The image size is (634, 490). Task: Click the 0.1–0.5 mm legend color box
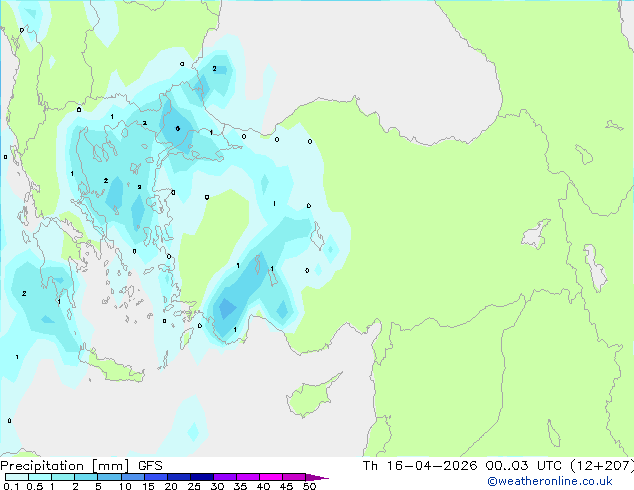point(17,477)
